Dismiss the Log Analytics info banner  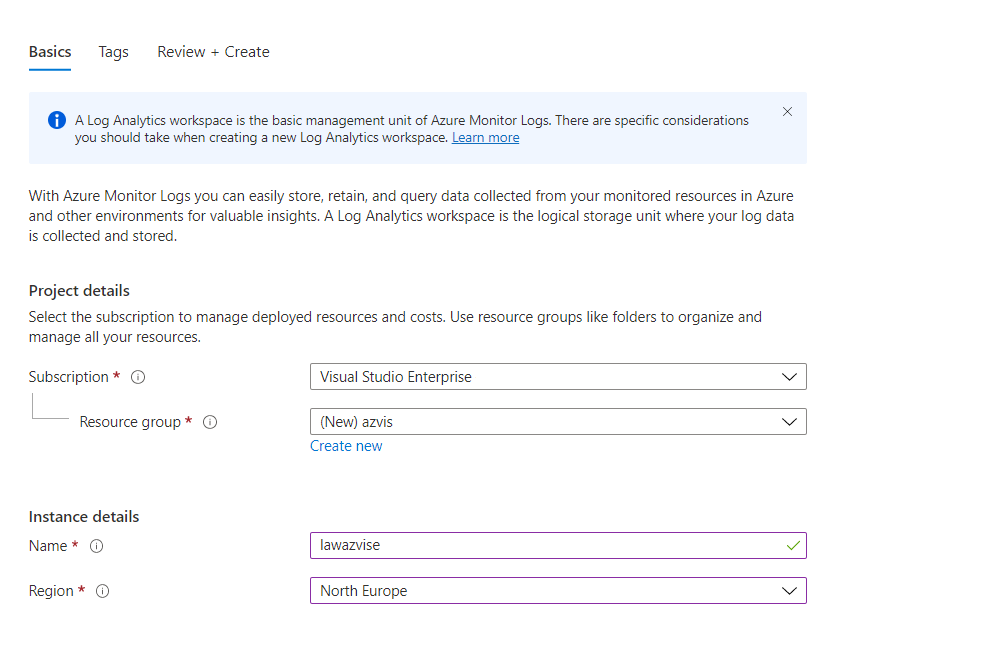point(787,111)
